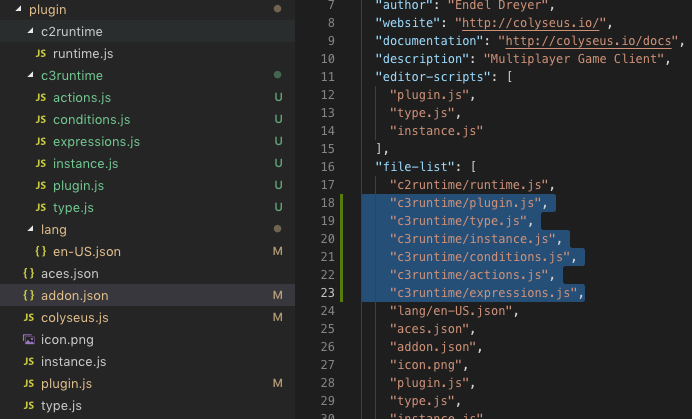Screen dimensions: 692x419
Task: Select addon.json in explorer
Action: [75, 295]
